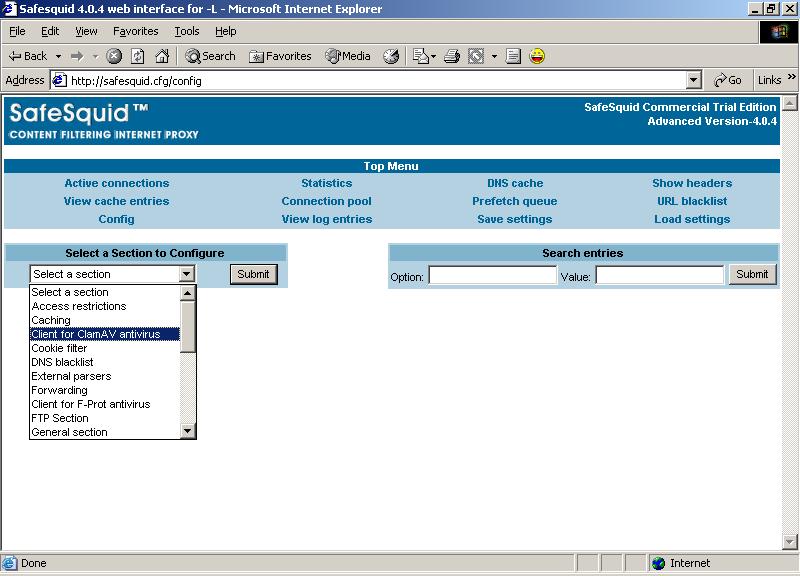Click the Go button
The width and height of the screenshot is (800, 576).
(728, 81)
